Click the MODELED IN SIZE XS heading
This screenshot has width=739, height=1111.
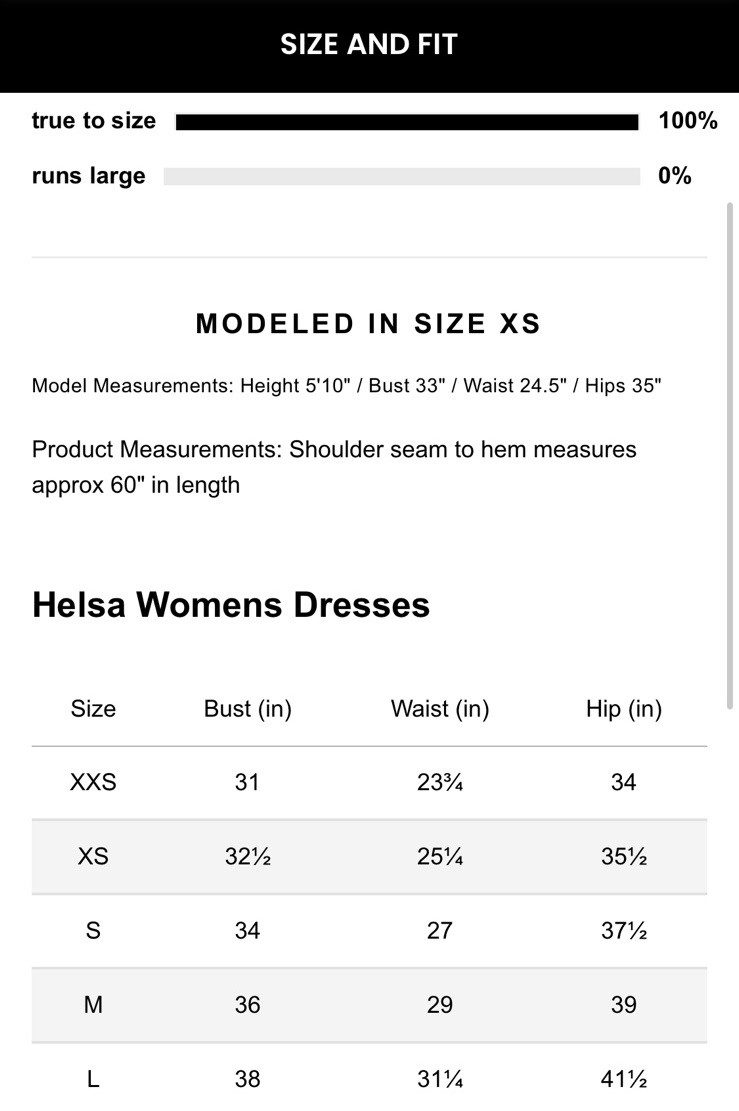[x=368, y=324]
